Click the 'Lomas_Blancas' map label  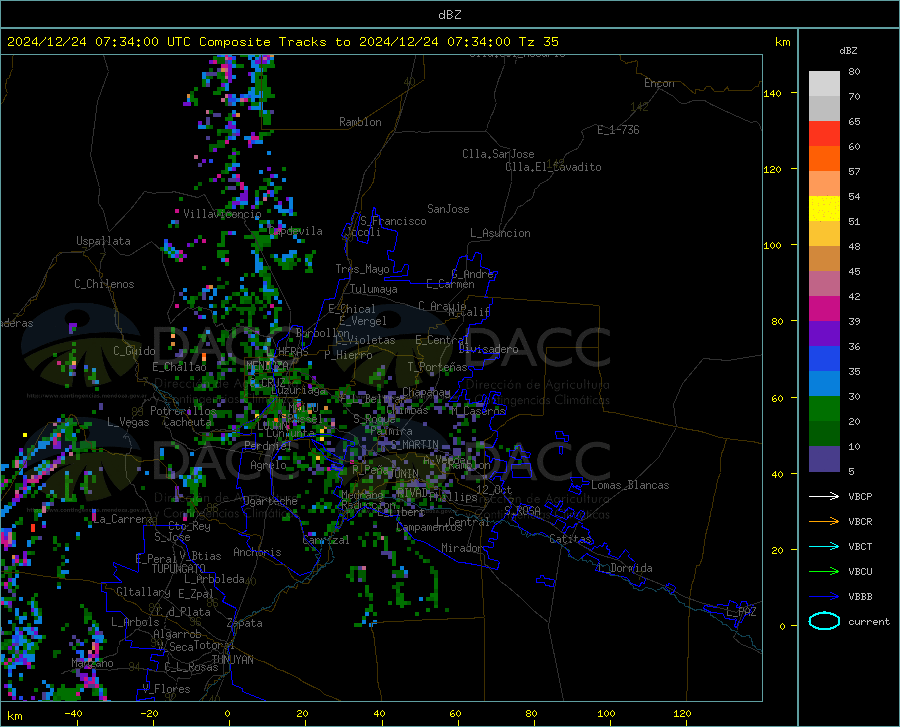point(630,485)
